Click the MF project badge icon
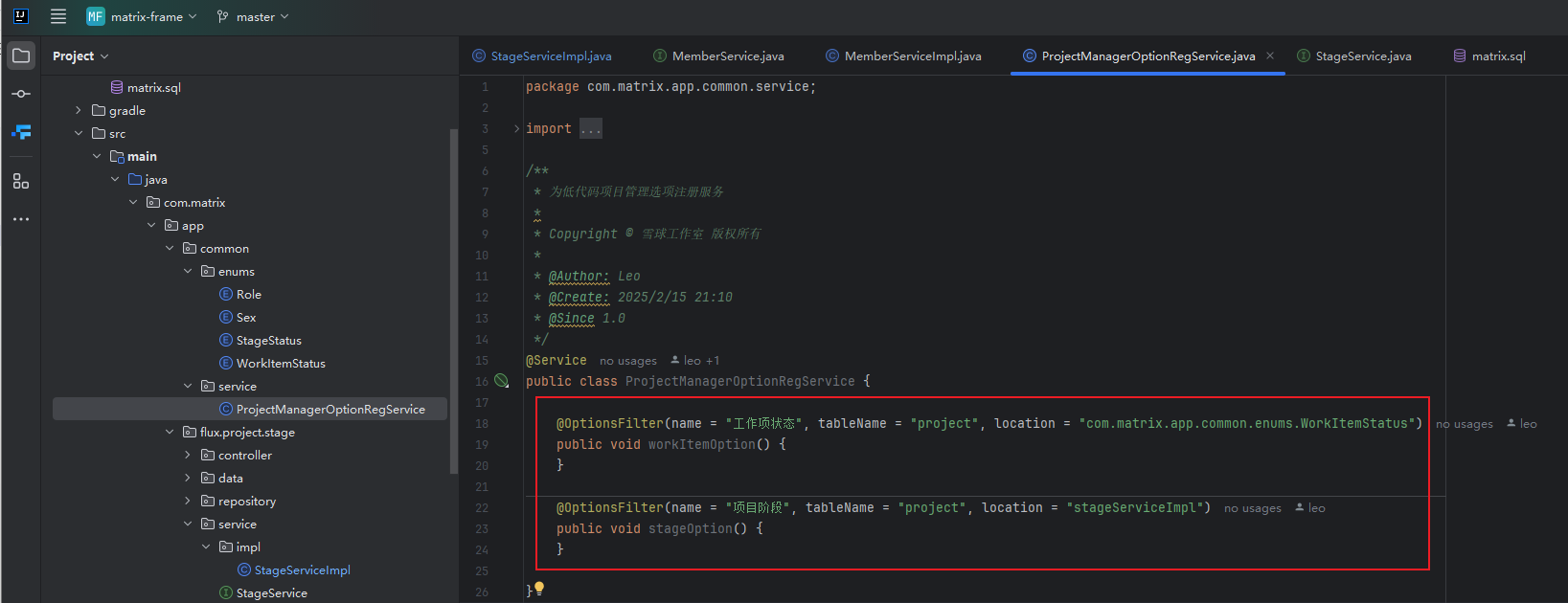Viewport: 1568px width, 603px height. [96, 16]
